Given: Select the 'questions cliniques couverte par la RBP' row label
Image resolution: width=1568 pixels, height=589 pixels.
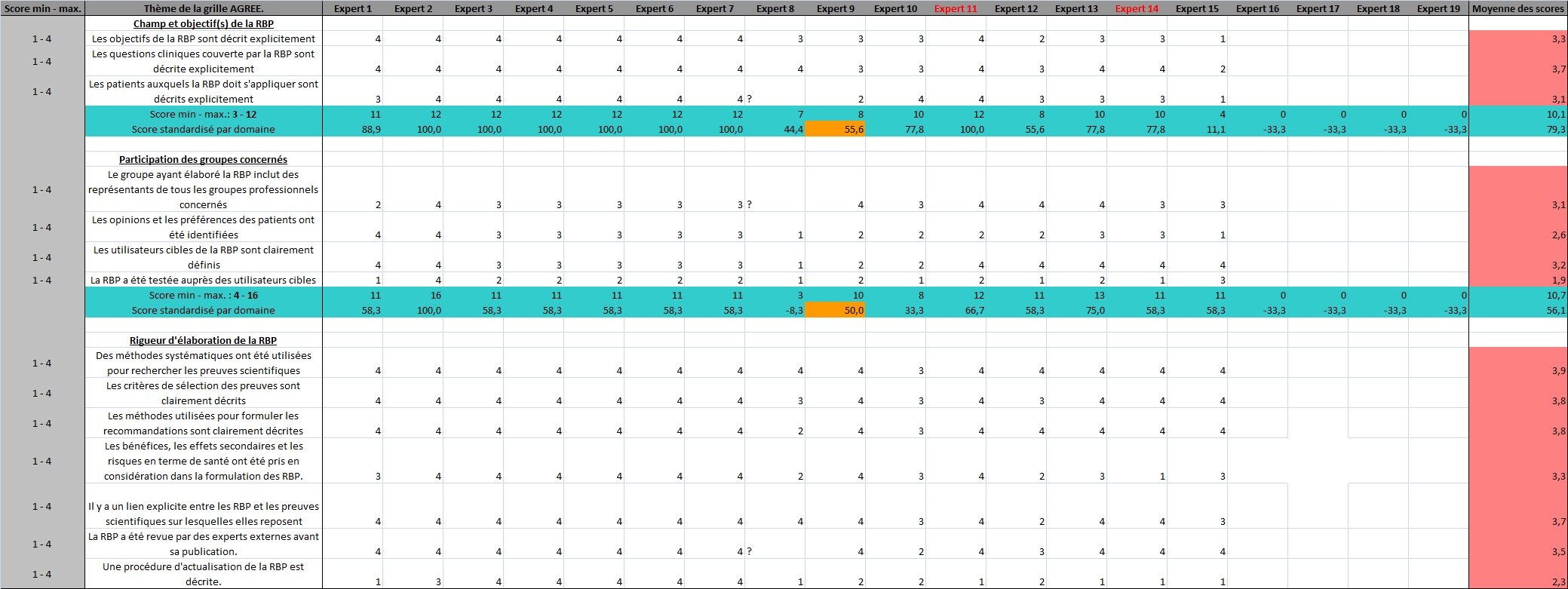Looking at the screenshot, I should [x=204, y=61].
